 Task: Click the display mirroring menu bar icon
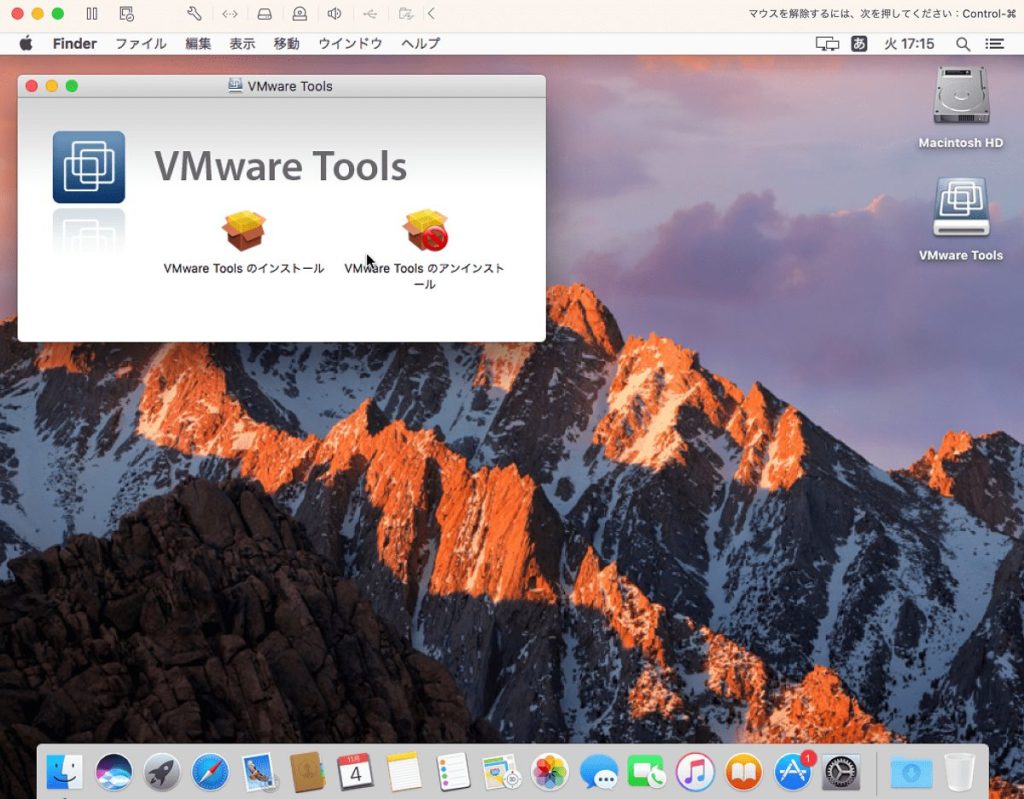827,44
